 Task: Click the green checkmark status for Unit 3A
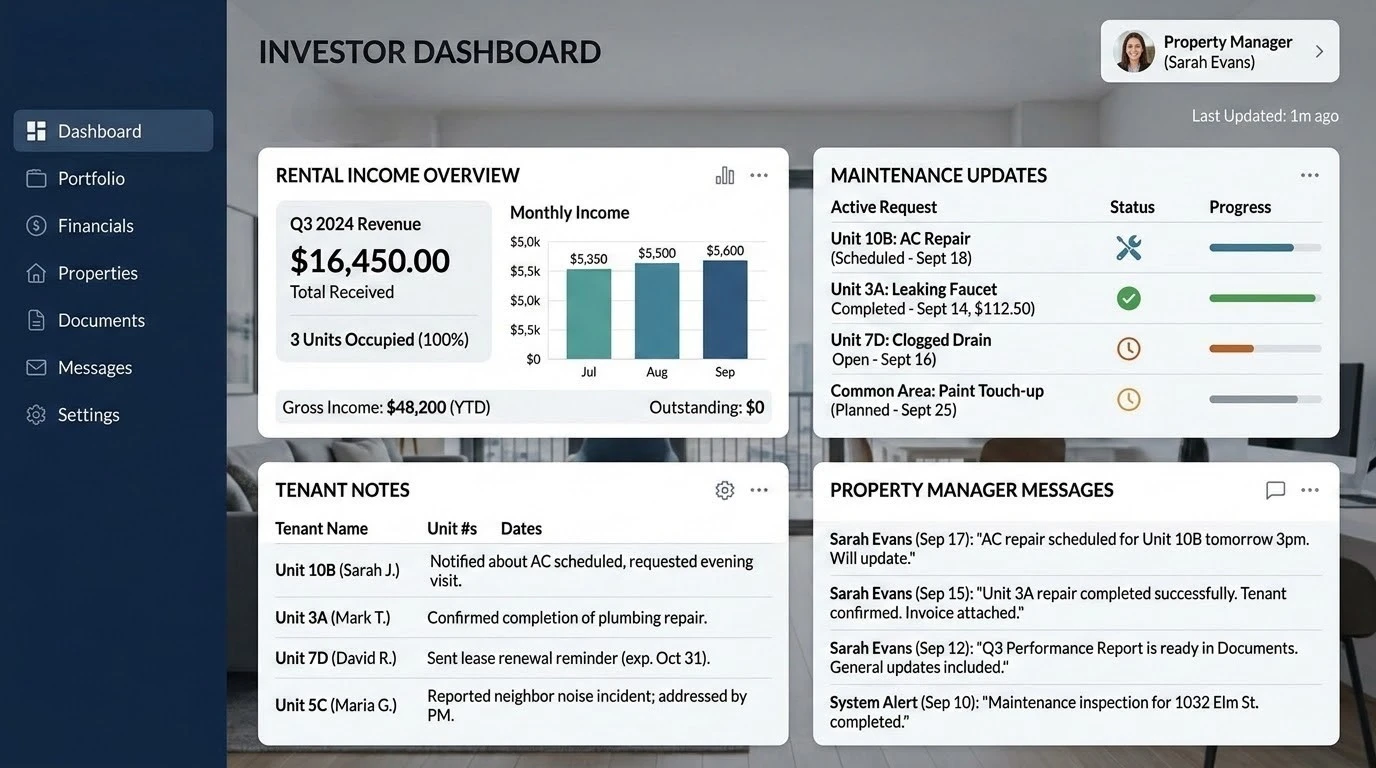coord(1128,298)
